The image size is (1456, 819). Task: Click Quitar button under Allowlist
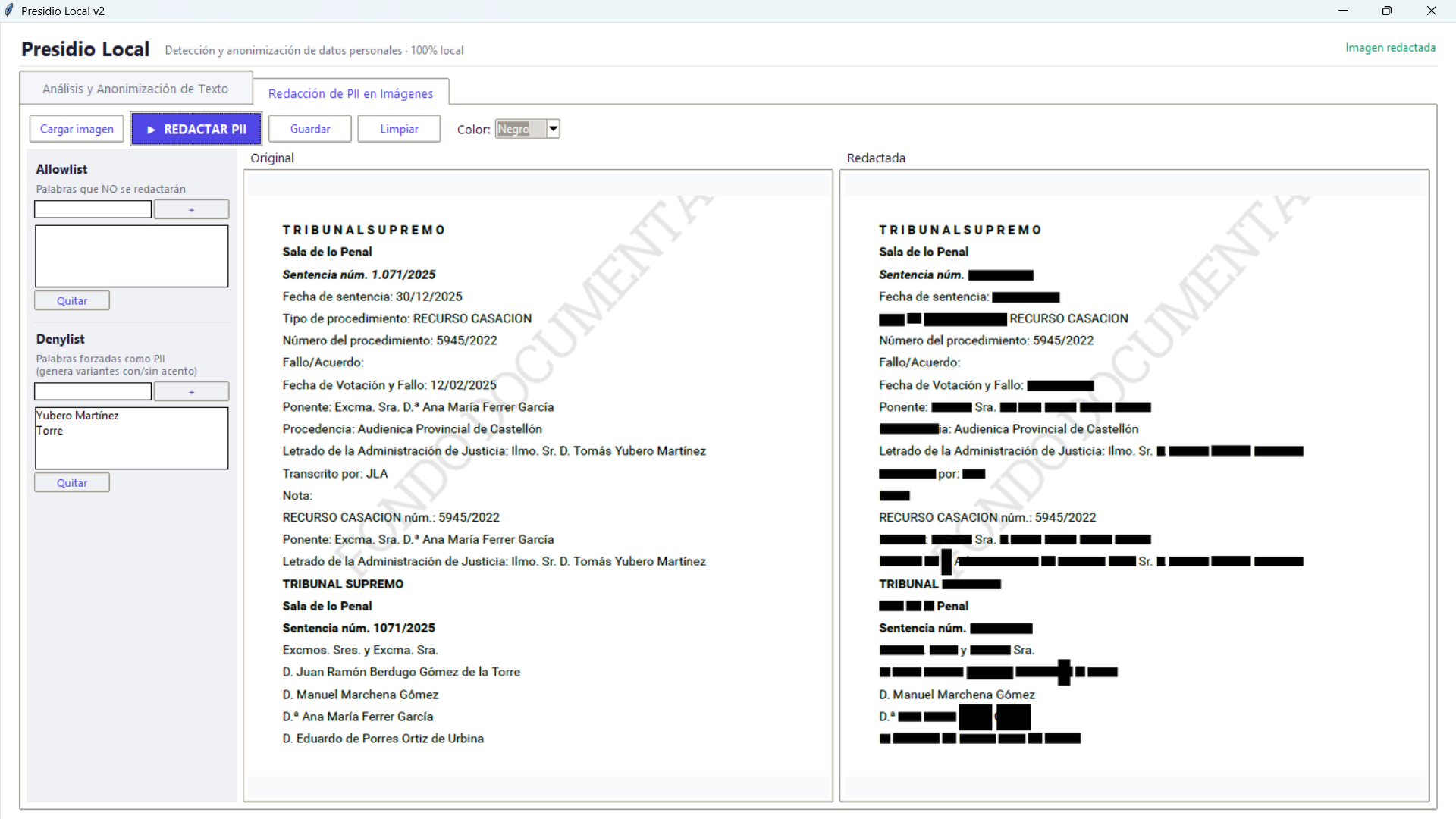point(72,300)
